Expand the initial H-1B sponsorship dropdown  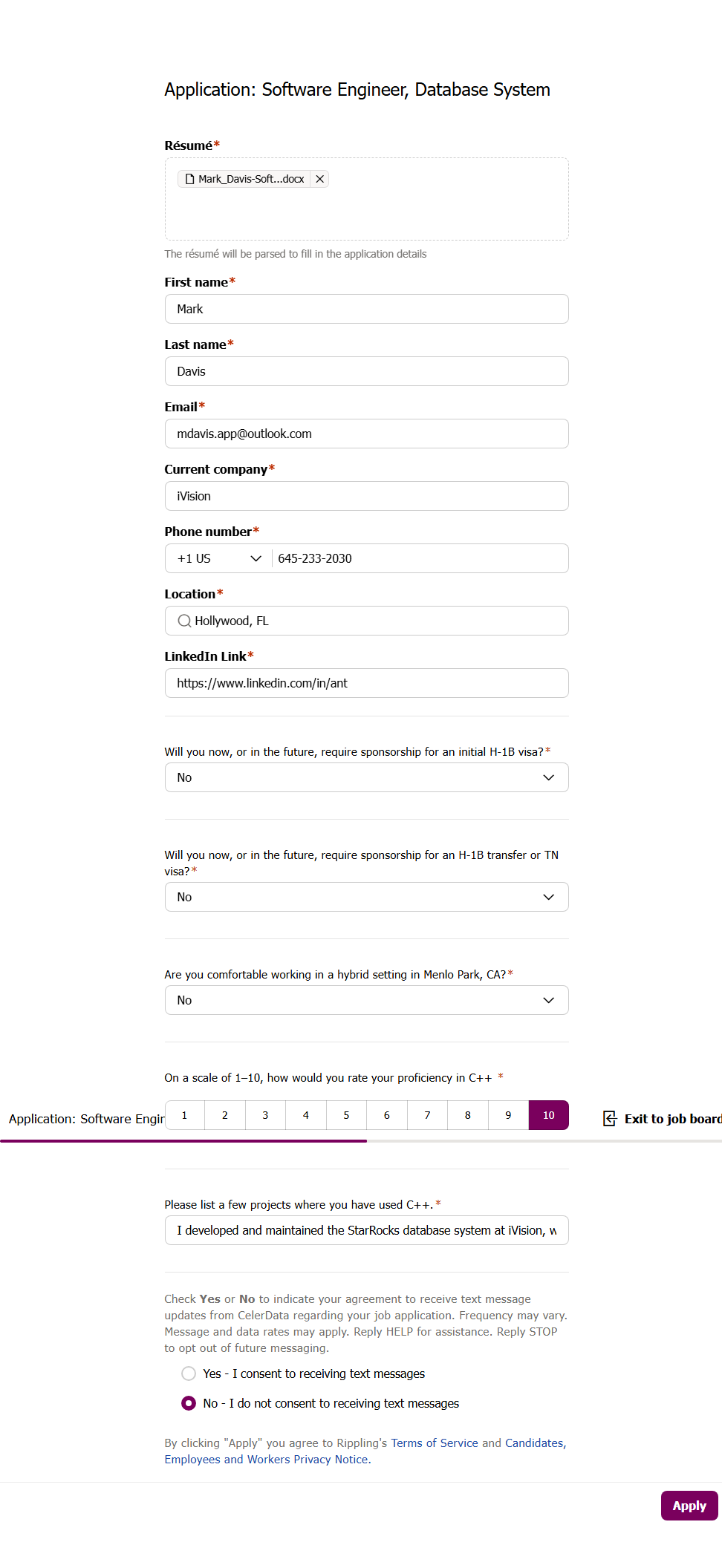[x=548, y=777]
